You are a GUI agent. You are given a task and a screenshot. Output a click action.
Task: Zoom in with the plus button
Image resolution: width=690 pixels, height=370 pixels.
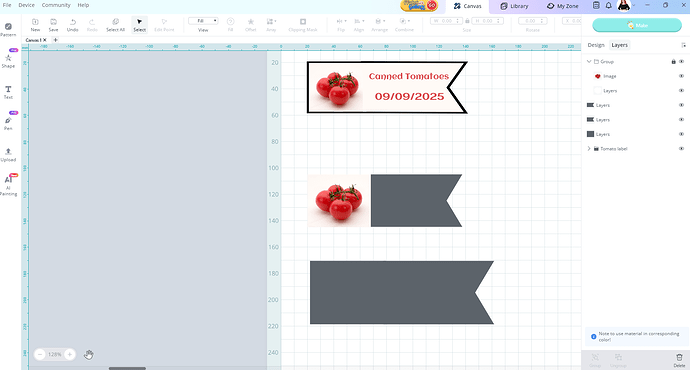click(70, 354)
